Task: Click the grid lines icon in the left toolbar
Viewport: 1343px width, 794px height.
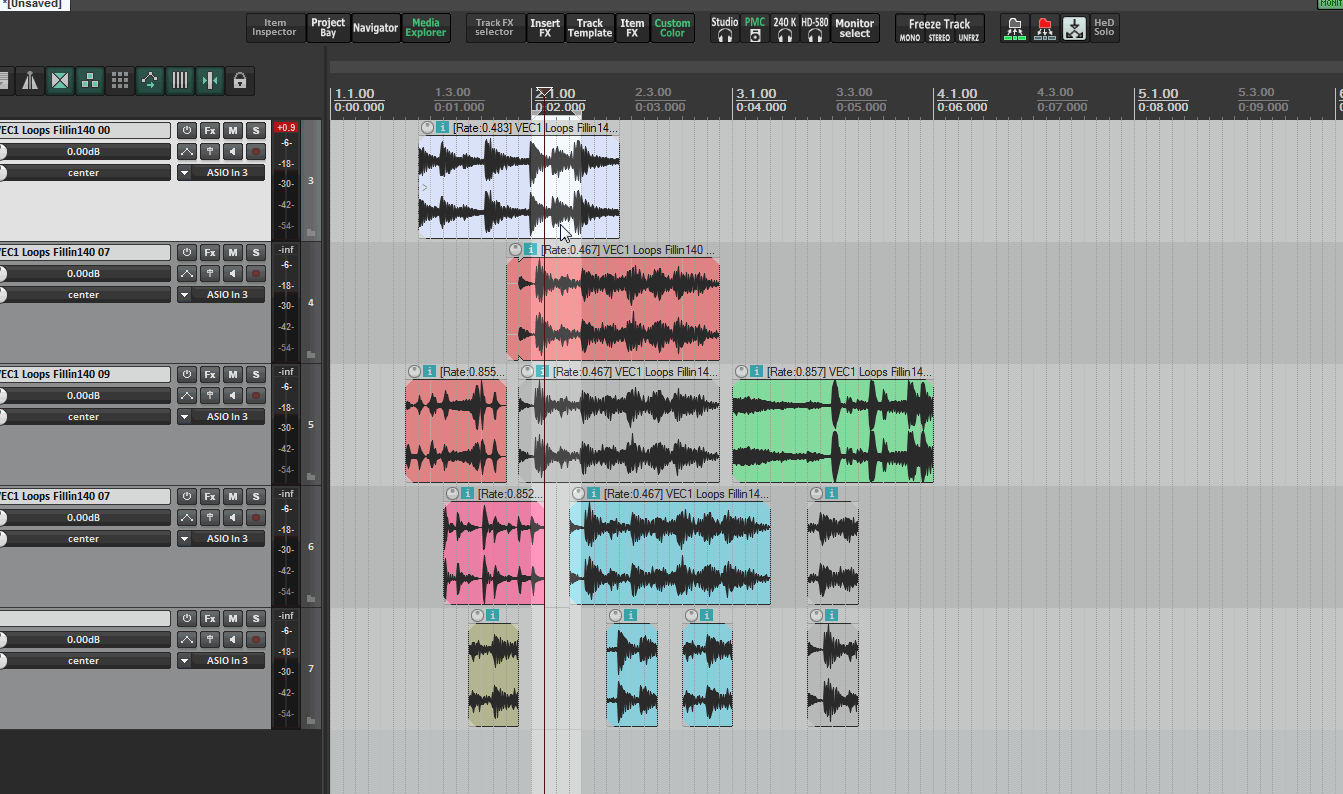Action: [180, 81]
